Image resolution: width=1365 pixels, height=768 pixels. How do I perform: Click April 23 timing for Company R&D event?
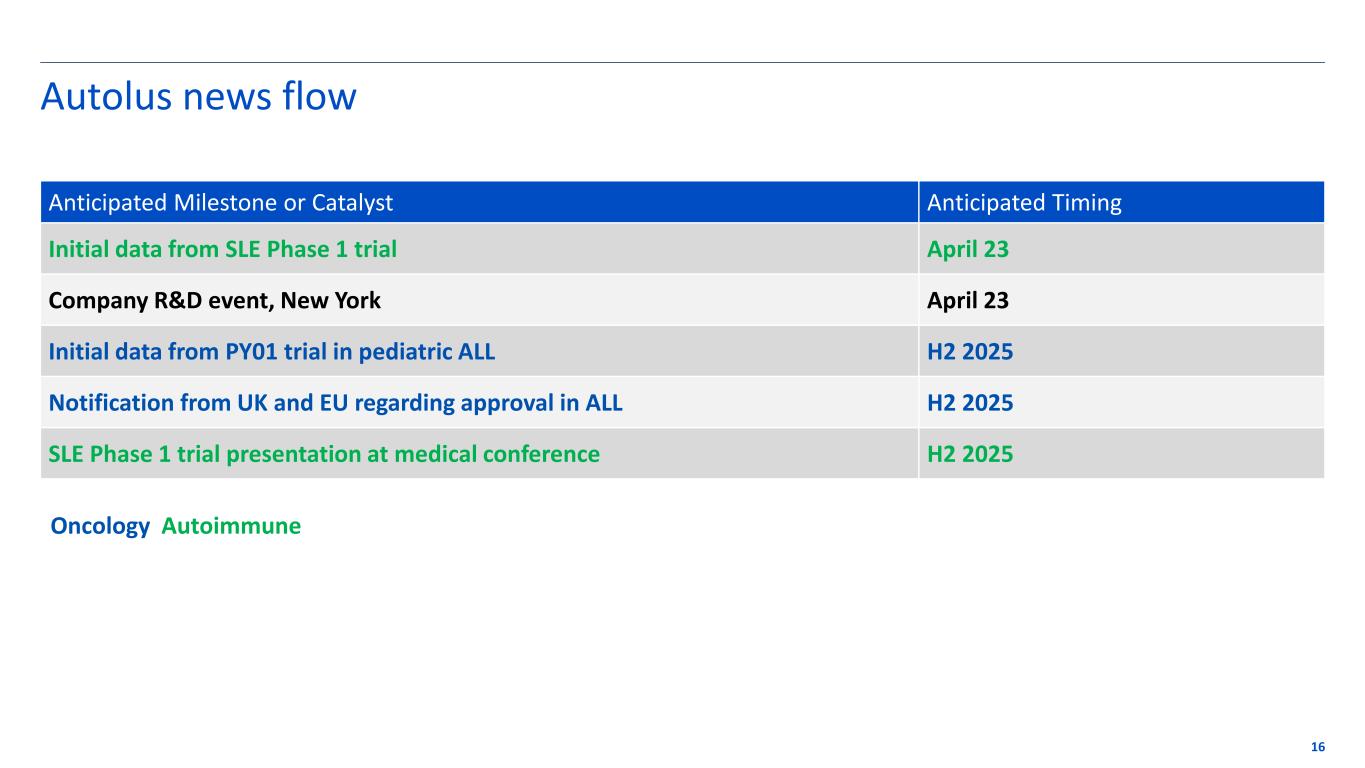click(x=968, y=301)
